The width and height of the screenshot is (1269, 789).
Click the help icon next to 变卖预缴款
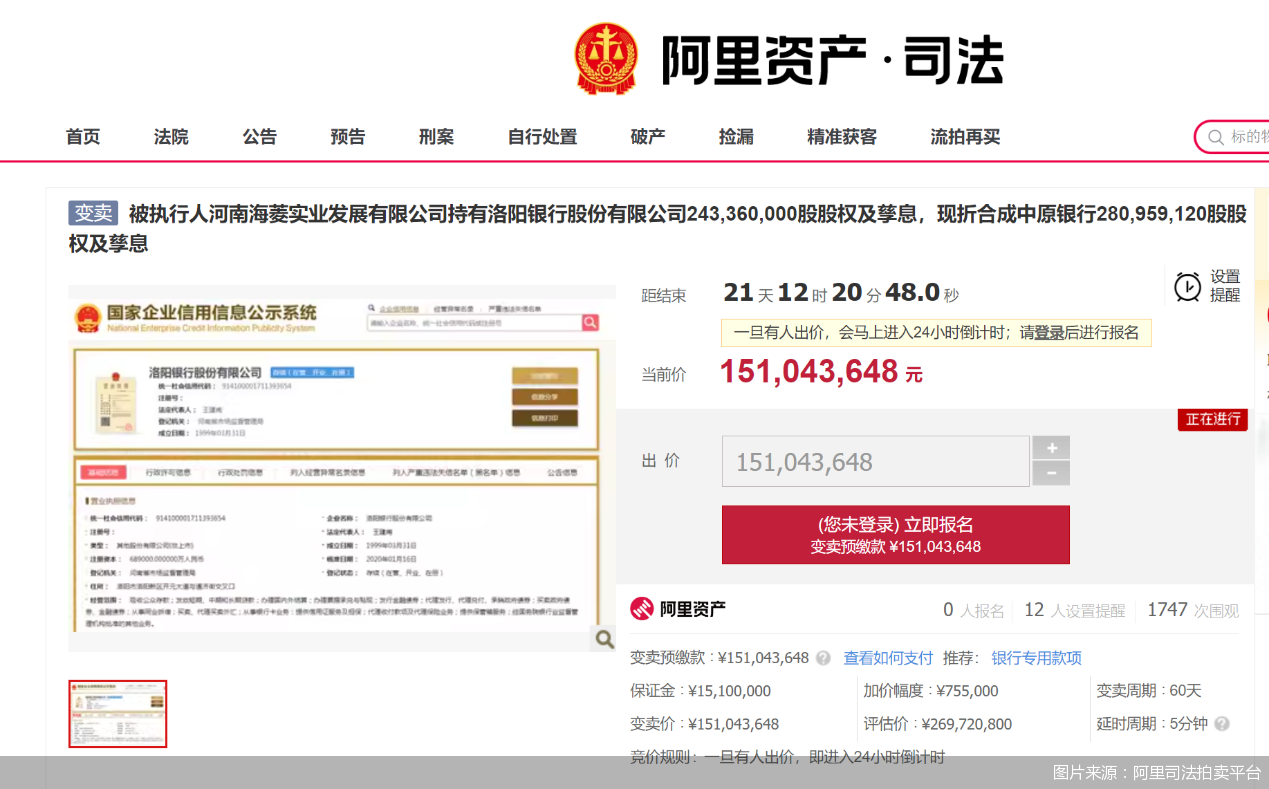(x=823, y=658)
